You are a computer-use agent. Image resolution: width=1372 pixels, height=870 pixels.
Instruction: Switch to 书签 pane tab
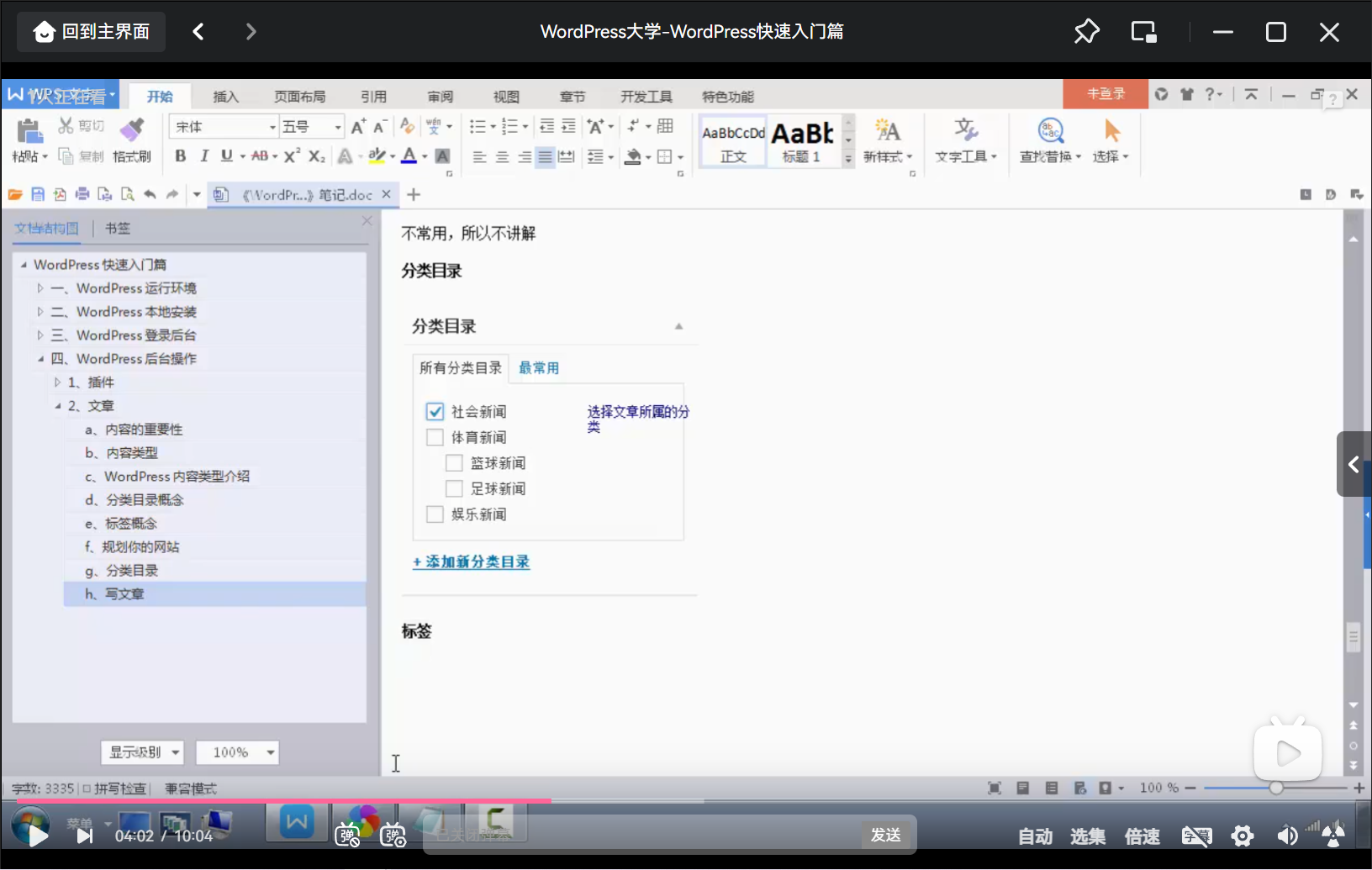tap(118, 228)
